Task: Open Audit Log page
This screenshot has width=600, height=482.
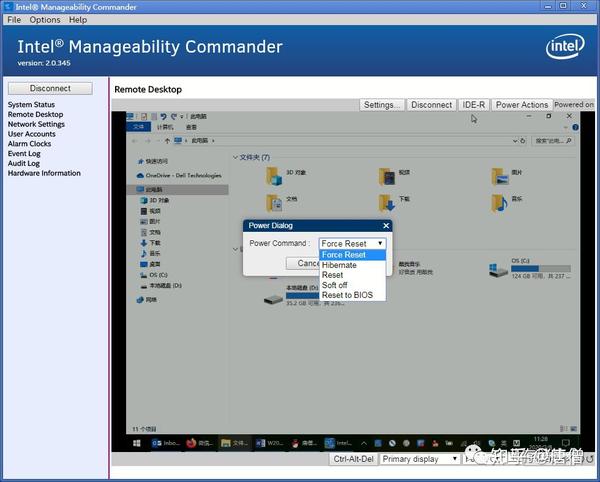Action: pos(24,163)
